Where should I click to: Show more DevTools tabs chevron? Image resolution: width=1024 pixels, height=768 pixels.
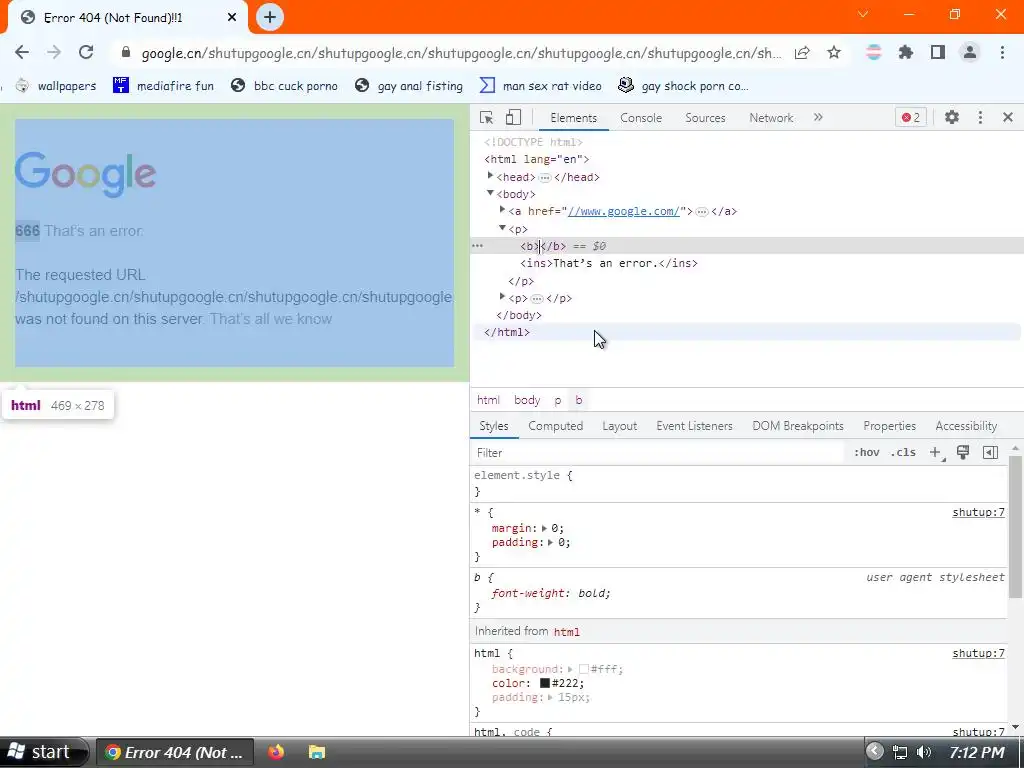click(x=818, y=118)
